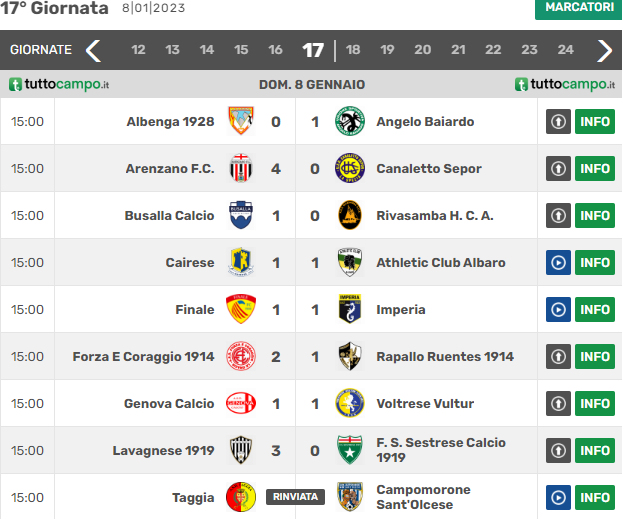Click the upload icon for Albenga 1928 match
622x519 pixels.
tap(558, 121)
